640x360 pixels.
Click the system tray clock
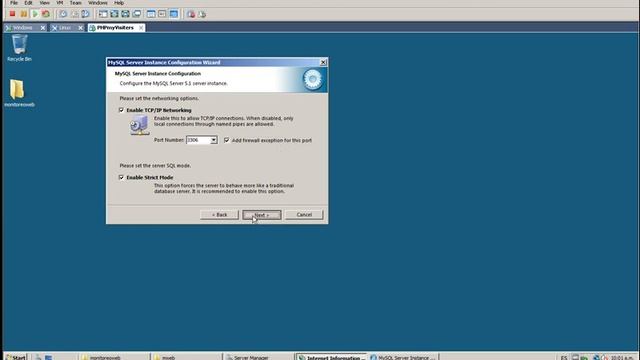tap(622, 358)
